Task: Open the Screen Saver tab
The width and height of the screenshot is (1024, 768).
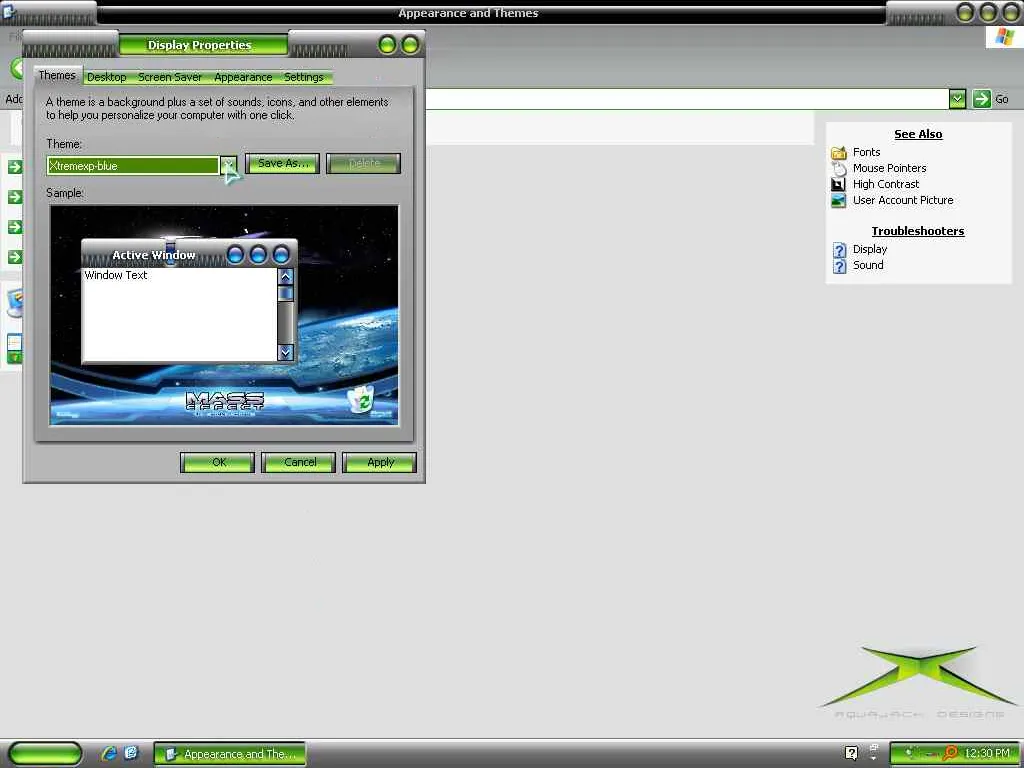Action: (170, 77)
